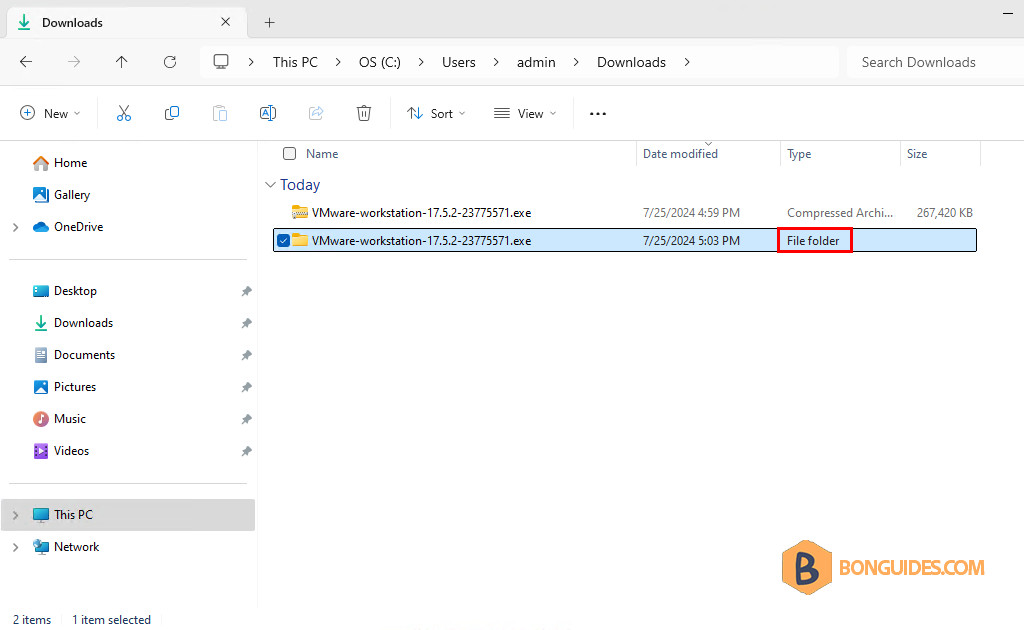The height and width of the screenshot is (630, 1024).
Task: Refresh the Downloads folder view
Action: coord(170,62)
